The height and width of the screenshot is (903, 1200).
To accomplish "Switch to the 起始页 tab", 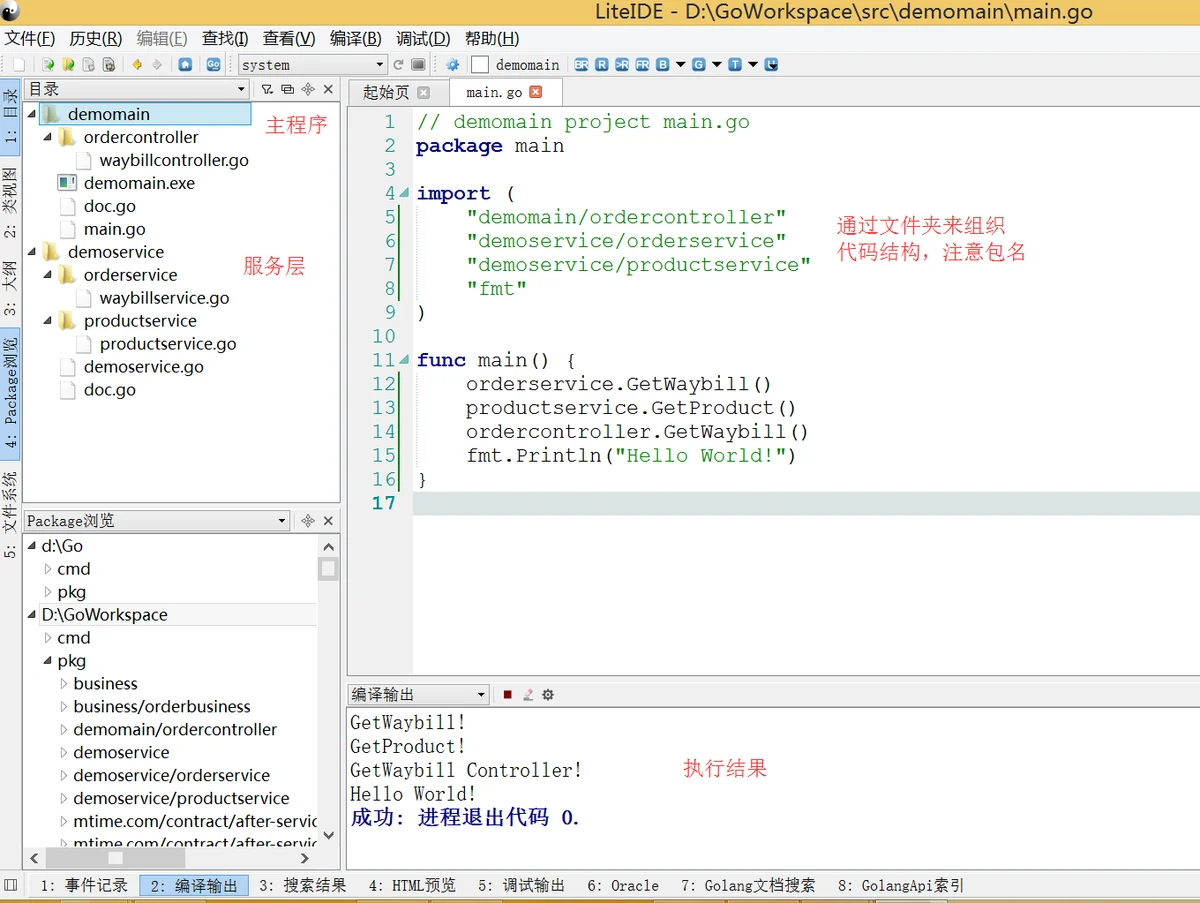I will pyautogui.click(x=386, y=93).
